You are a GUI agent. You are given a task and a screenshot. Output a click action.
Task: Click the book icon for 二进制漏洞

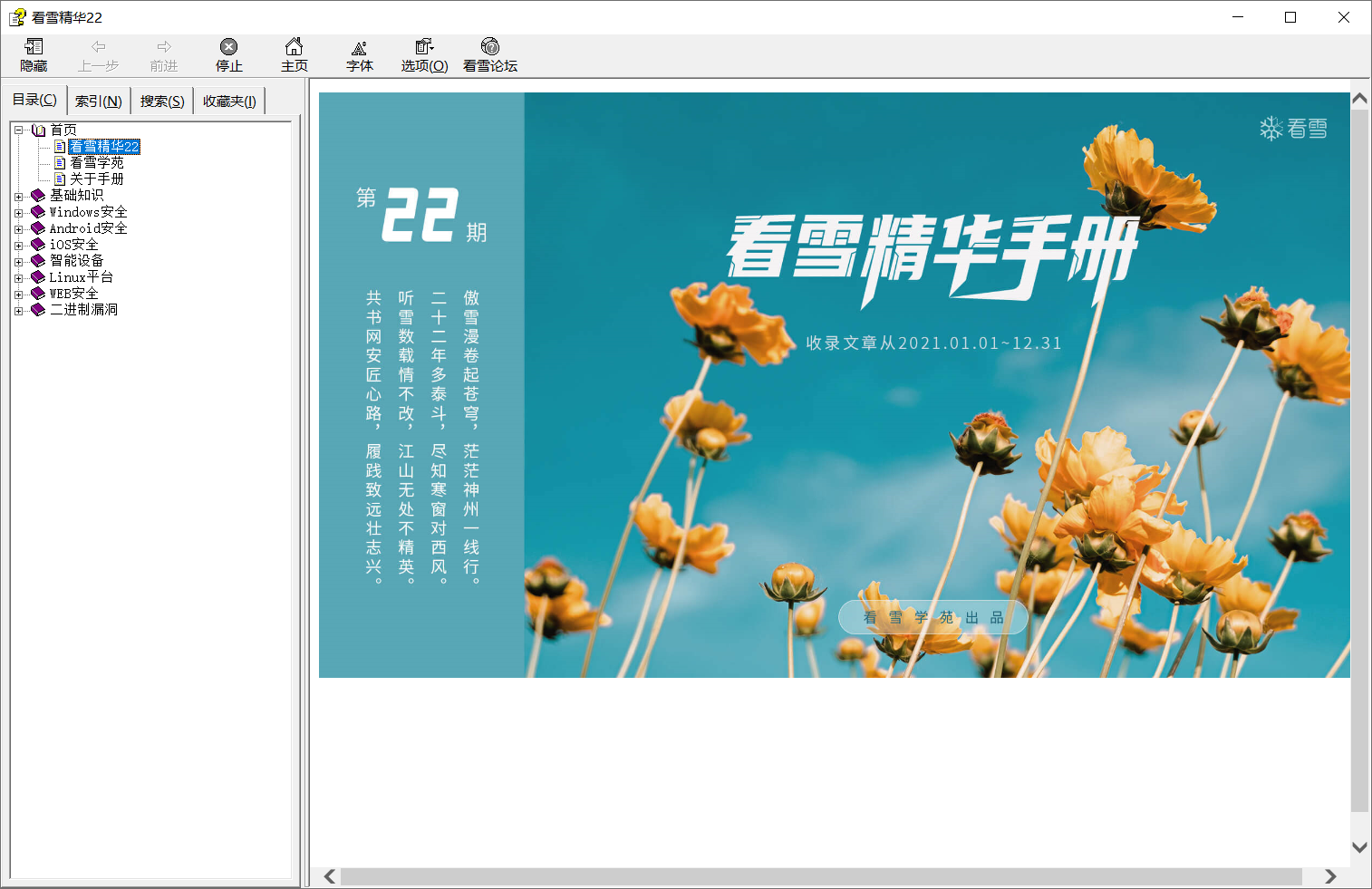[38, 310]
